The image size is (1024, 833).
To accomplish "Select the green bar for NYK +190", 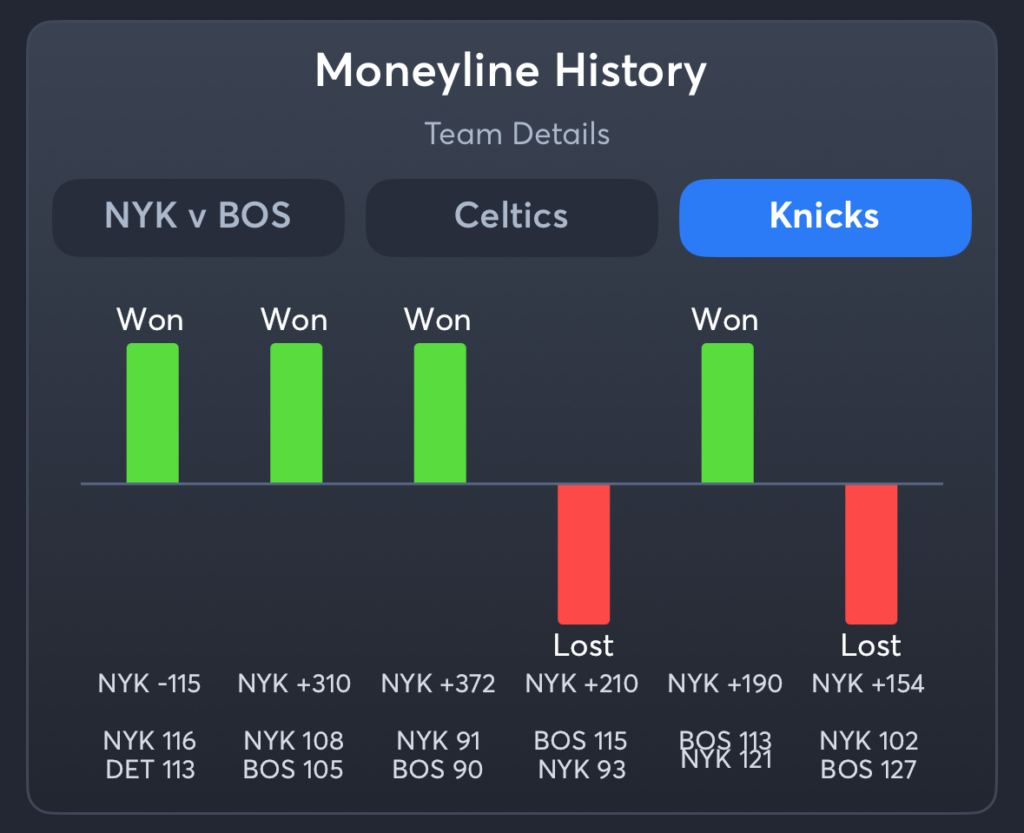I will 727,413.
